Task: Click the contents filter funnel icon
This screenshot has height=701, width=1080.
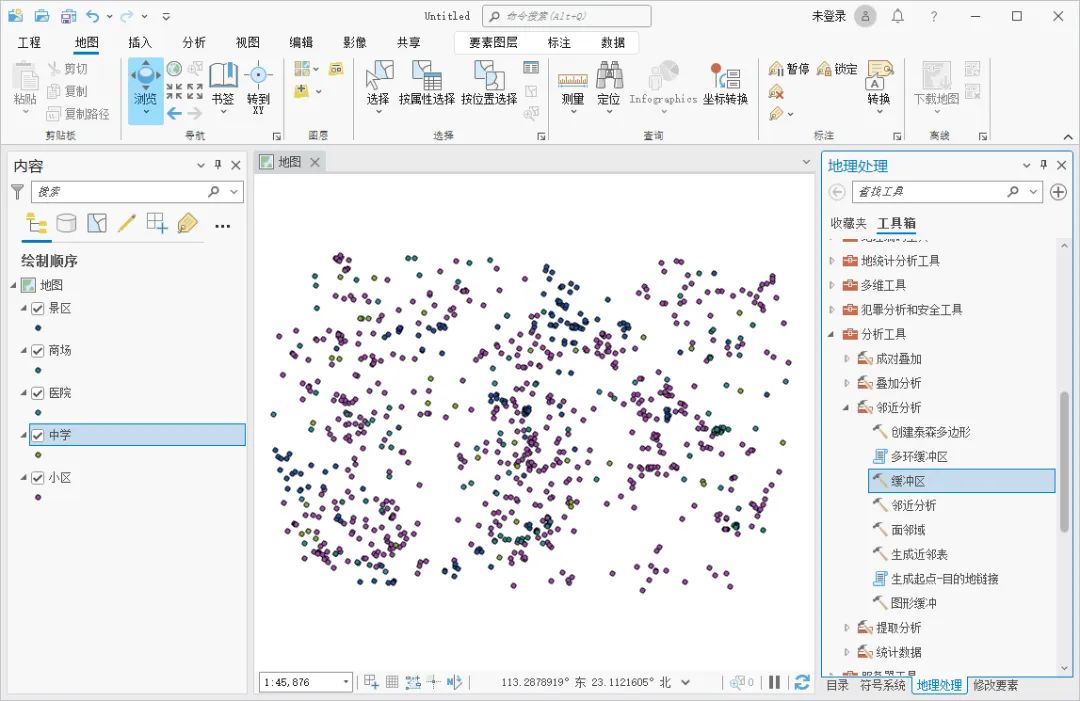Action: [x=18, y=192]
